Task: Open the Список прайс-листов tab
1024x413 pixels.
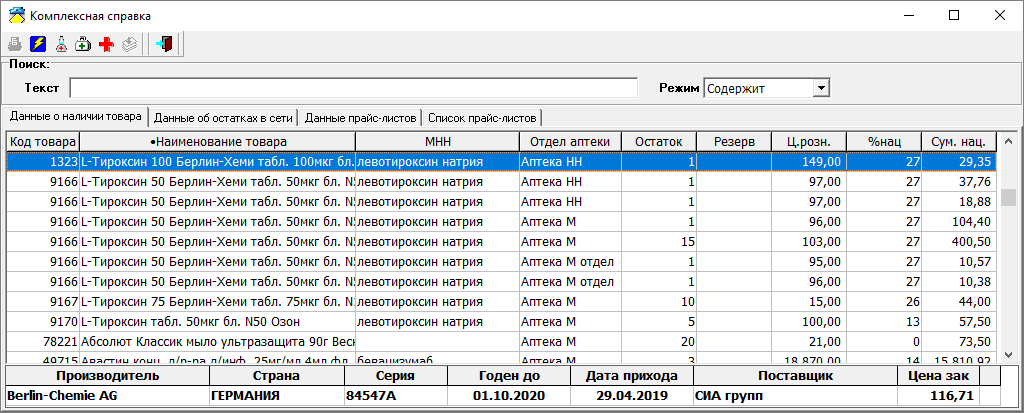Action: pyautogui.click(x=482, y=118)
